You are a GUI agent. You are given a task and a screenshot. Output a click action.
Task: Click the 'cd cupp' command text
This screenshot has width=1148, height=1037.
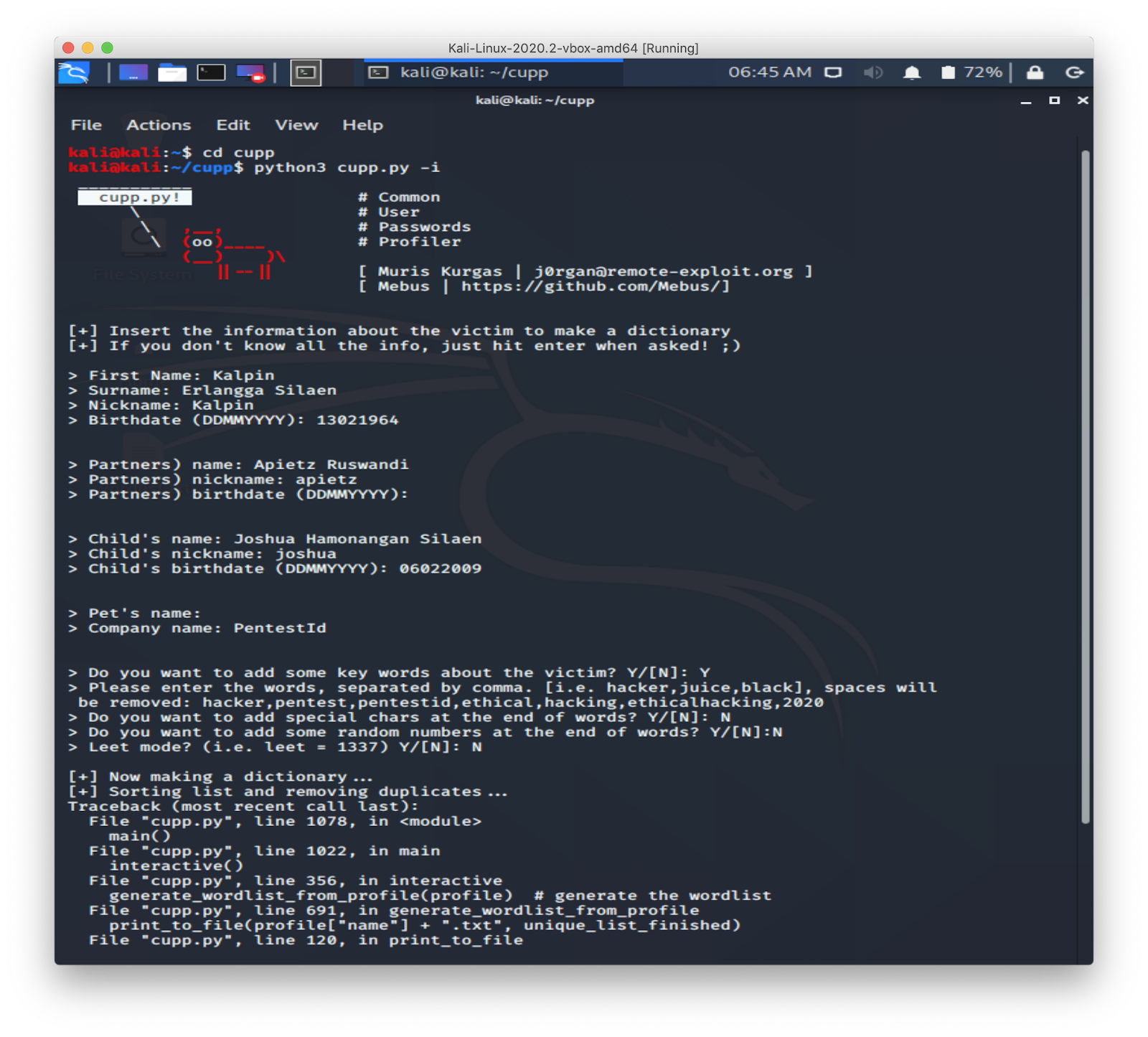tap(238, 152)
